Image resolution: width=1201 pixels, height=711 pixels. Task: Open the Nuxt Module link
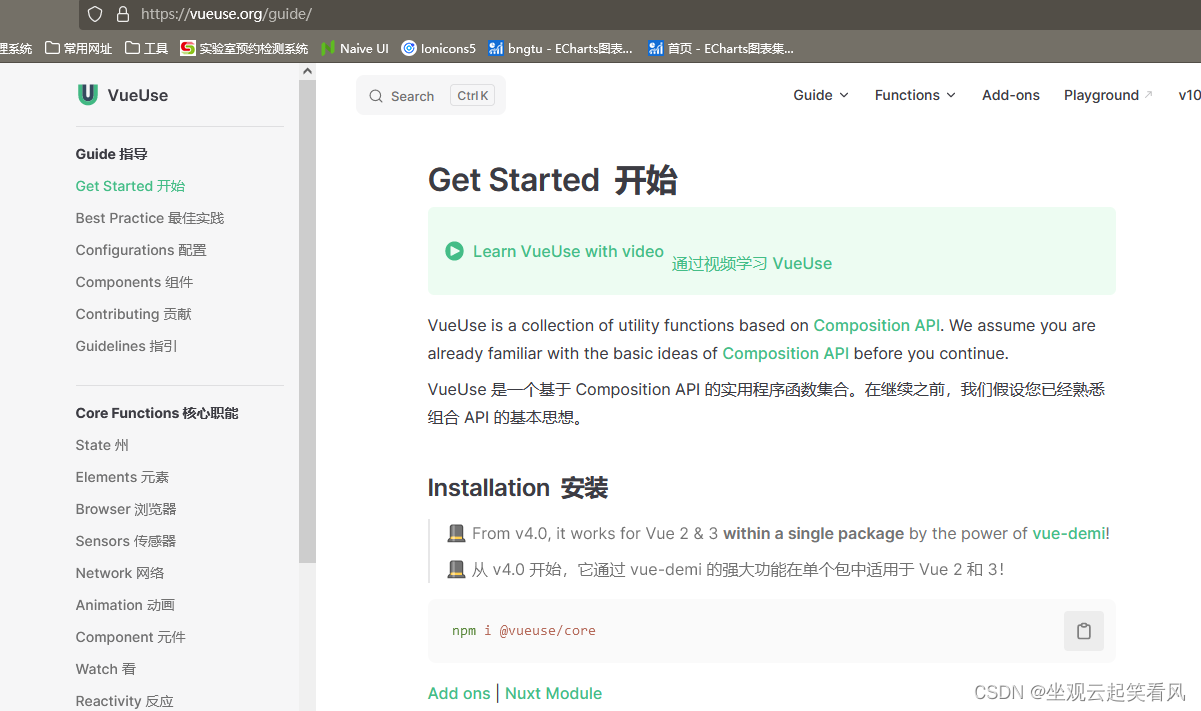[553, 693]
